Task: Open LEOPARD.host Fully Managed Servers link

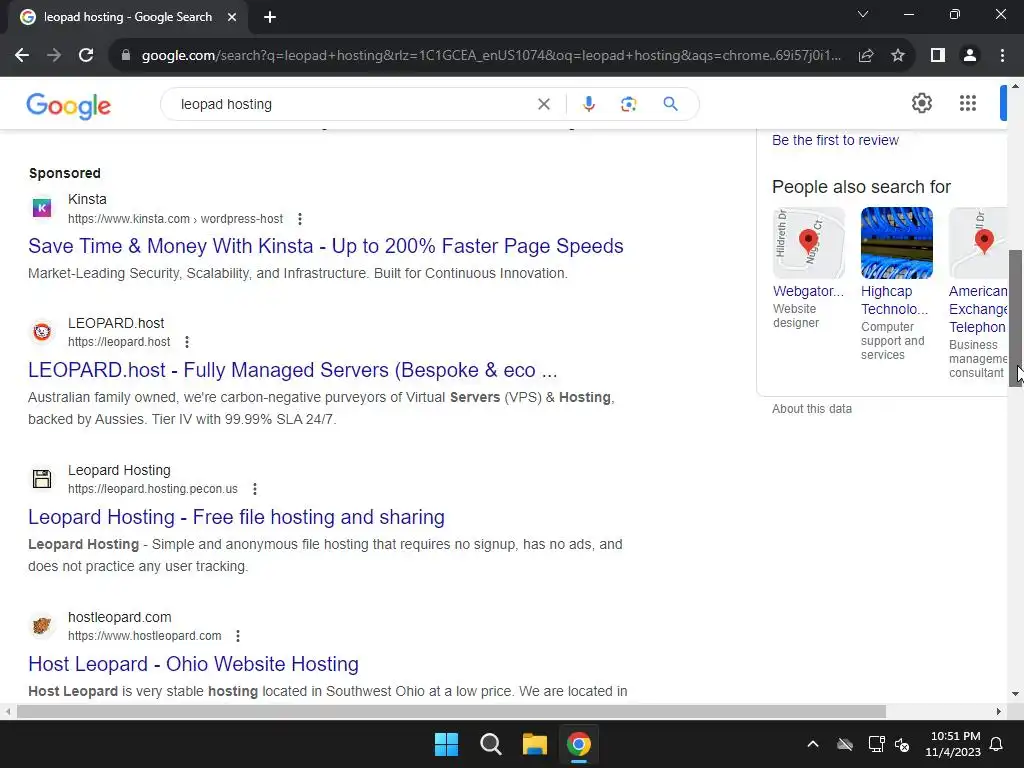Action: pyautogui.click(x=293, y=370)
